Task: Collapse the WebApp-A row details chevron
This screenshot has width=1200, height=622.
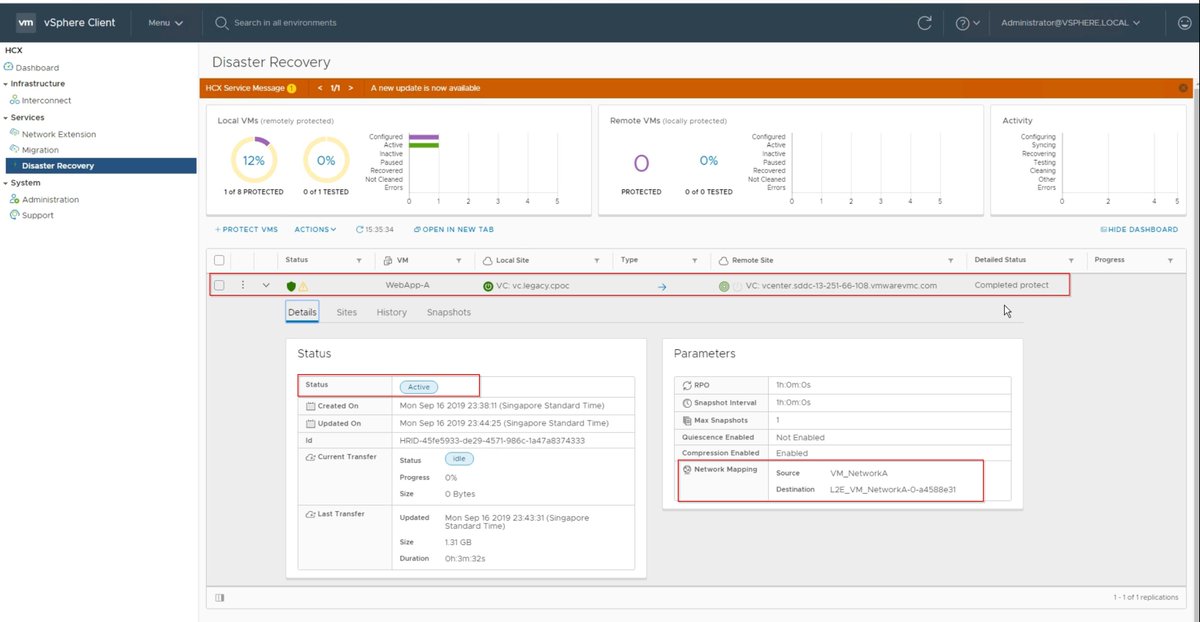Action: point(266,285)
